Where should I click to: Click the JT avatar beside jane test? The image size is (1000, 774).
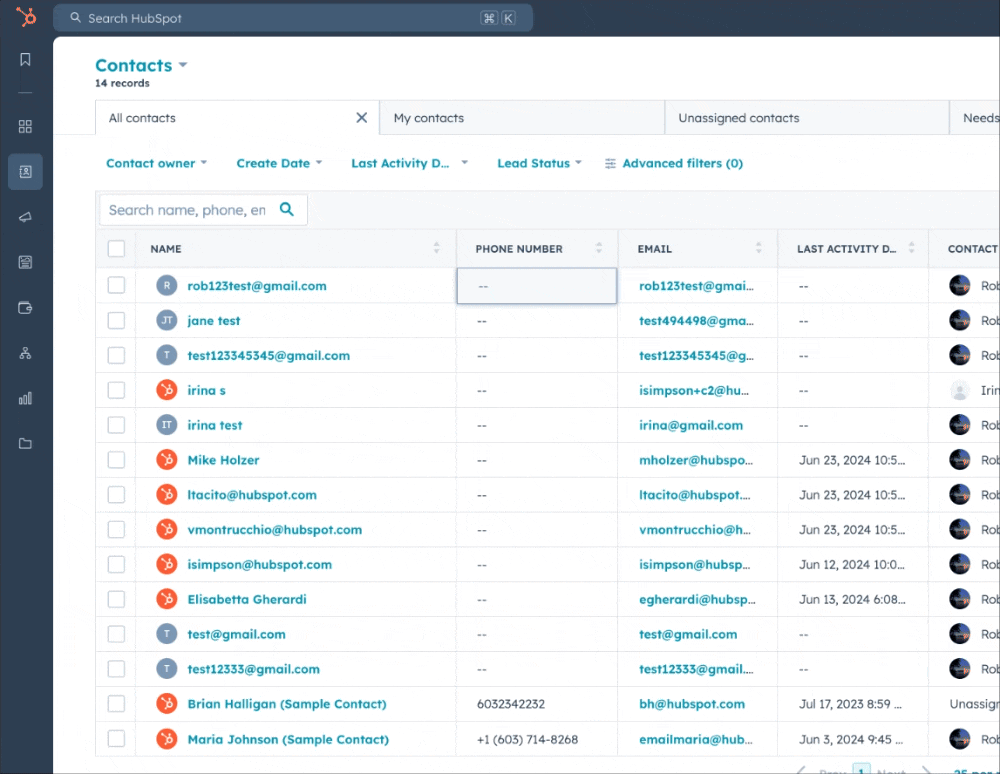pyautogui.click(x=167, y=320)
